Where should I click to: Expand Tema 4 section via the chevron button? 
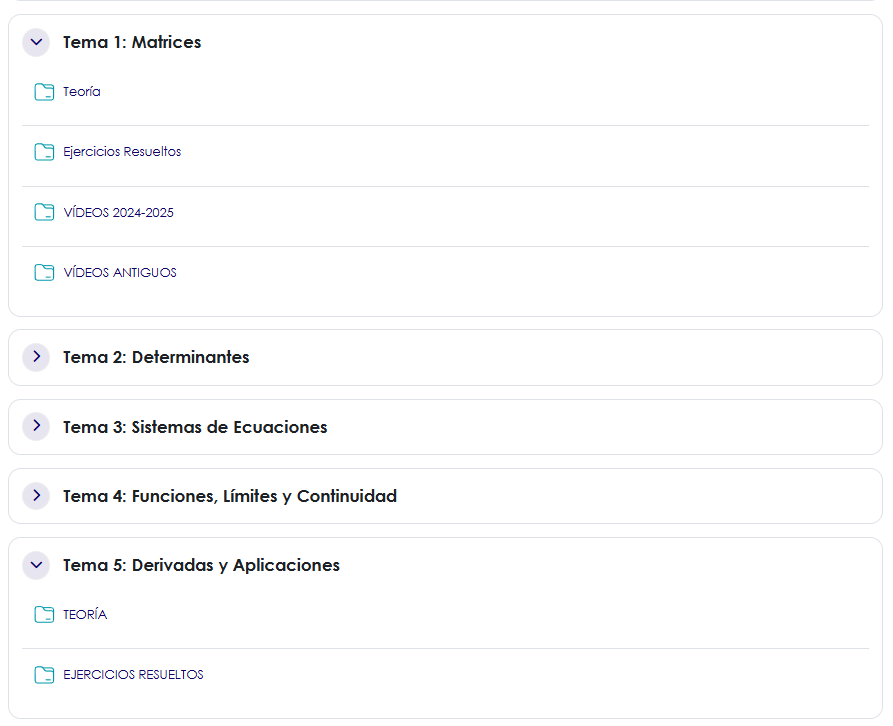(x=36, y=495)
